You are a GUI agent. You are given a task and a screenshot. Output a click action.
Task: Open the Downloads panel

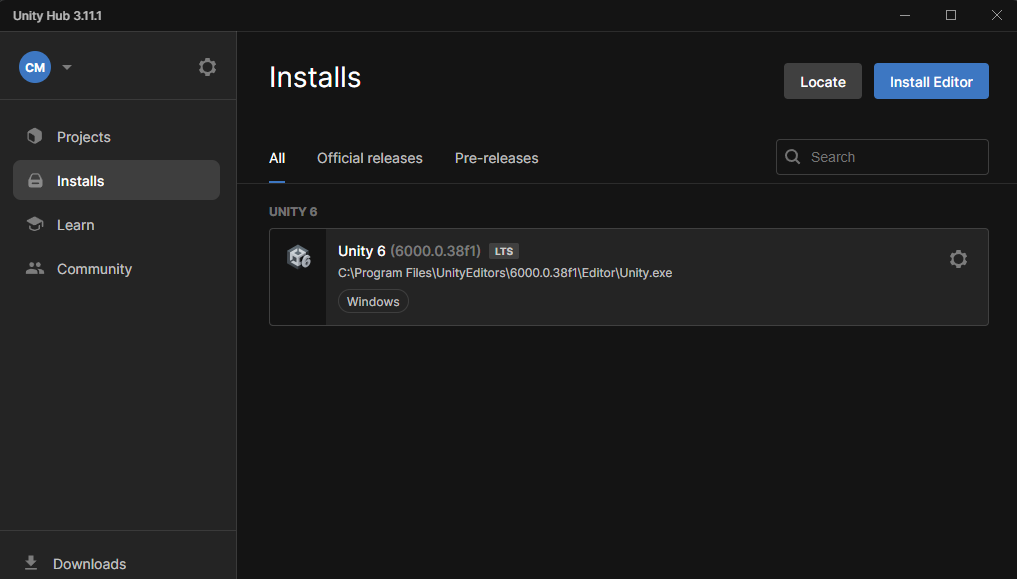89,563
